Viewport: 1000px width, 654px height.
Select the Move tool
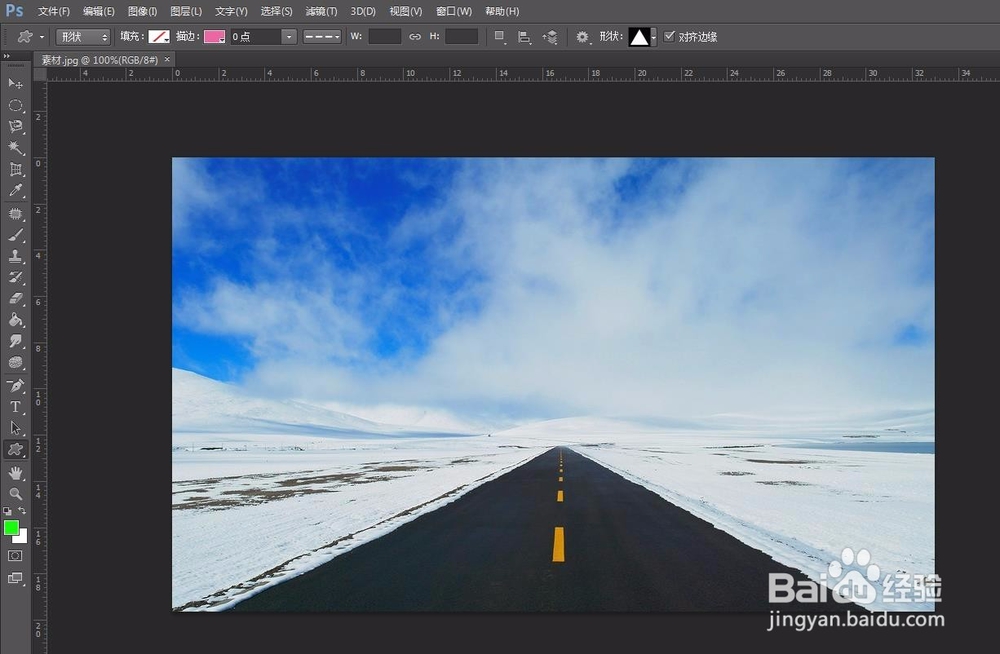(x=15, y=84)
